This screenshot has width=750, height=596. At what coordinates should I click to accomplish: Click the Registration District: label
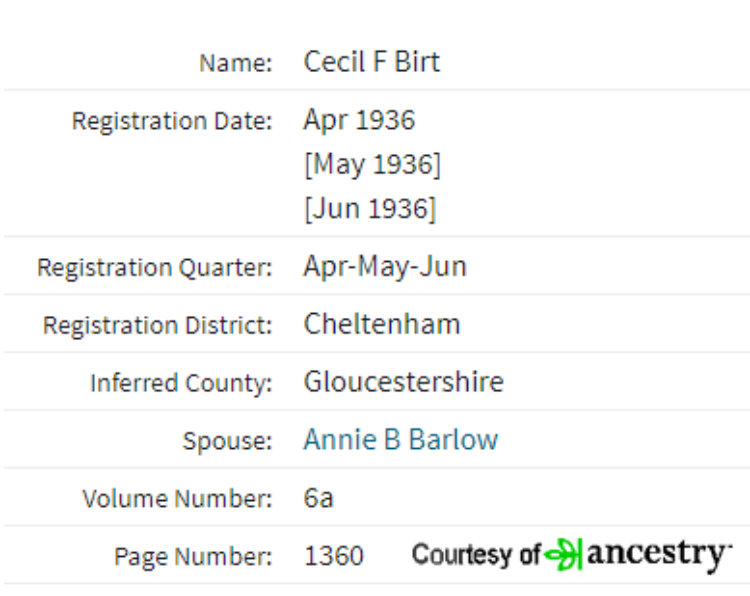click(158, 325)
